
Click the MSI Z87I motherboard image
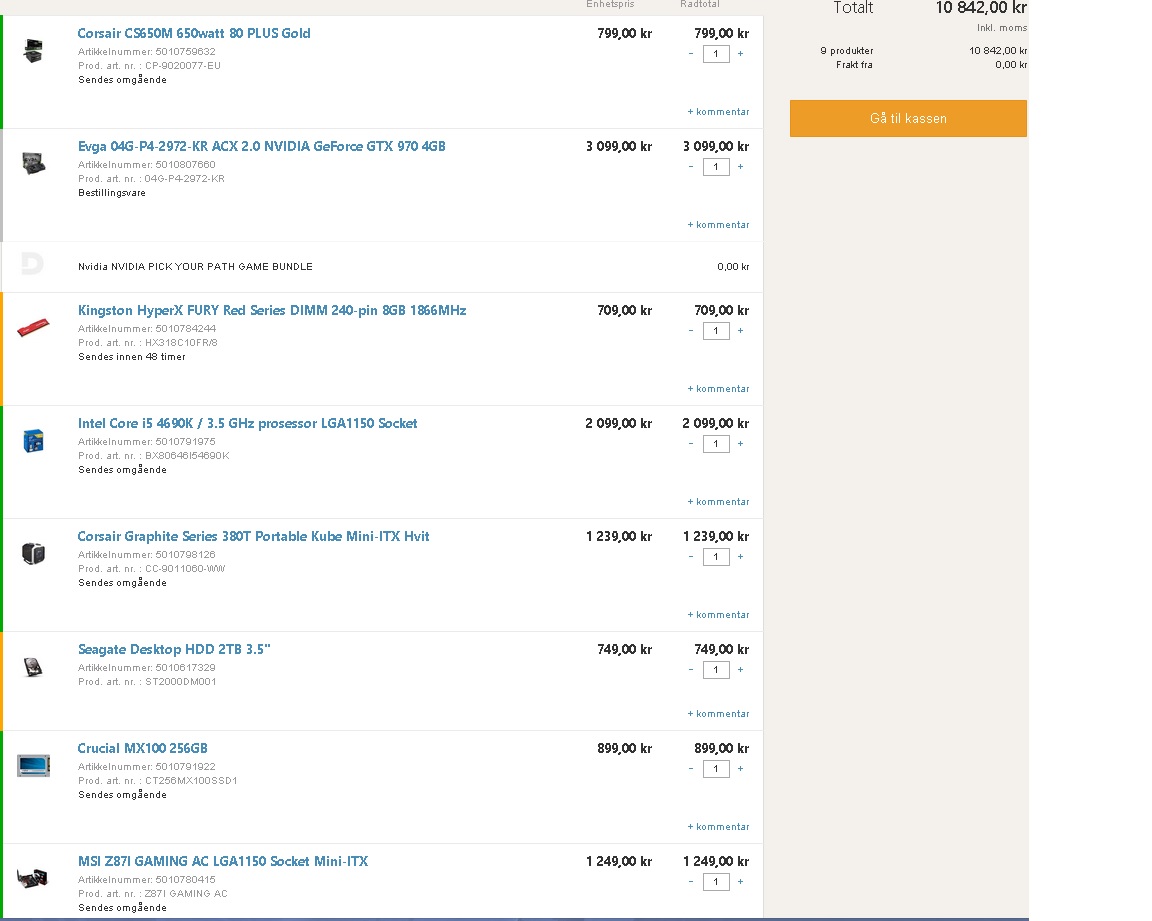pos(33,878)
